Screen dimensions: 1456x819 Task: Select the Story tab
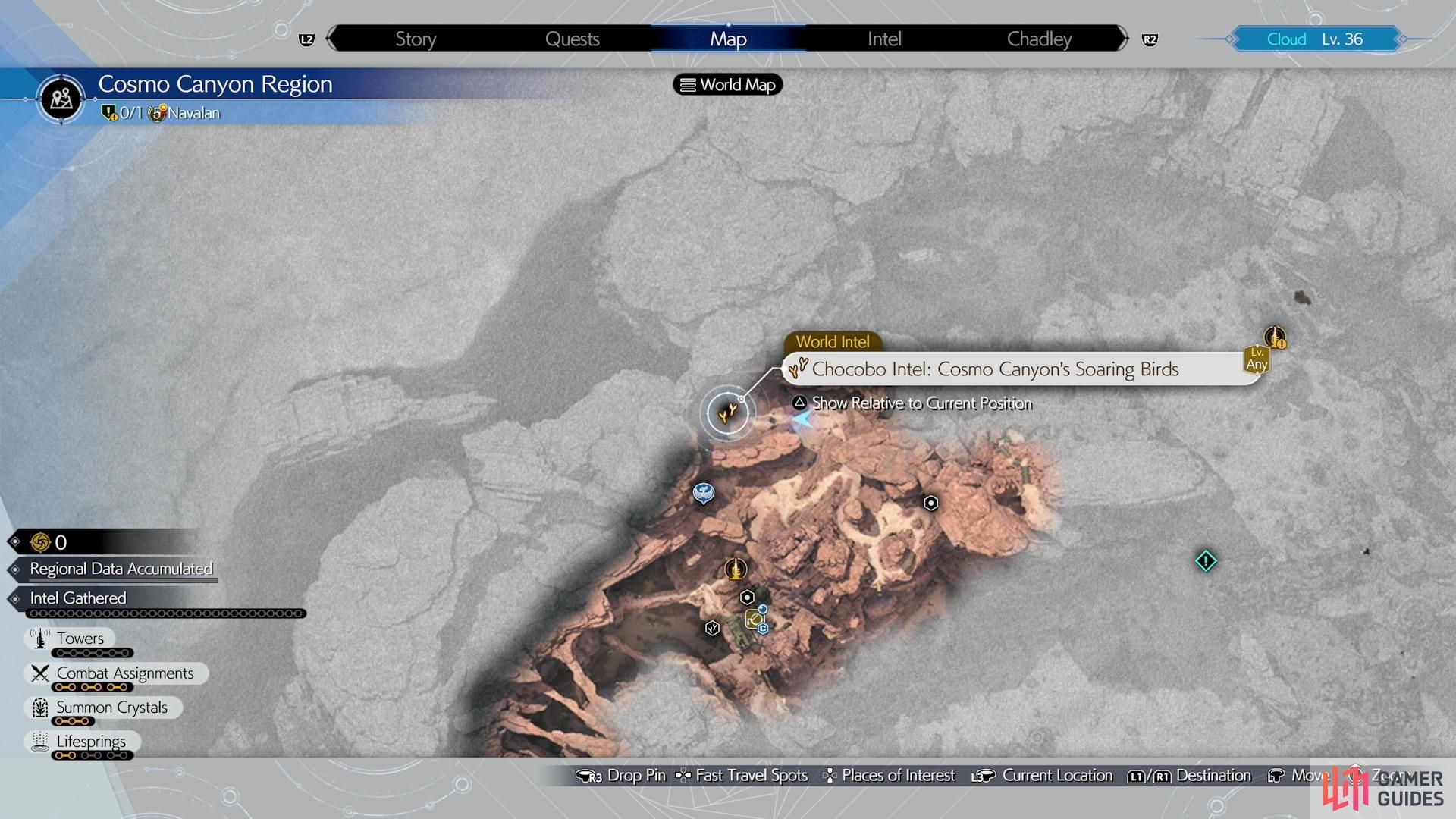click(418, 38)
